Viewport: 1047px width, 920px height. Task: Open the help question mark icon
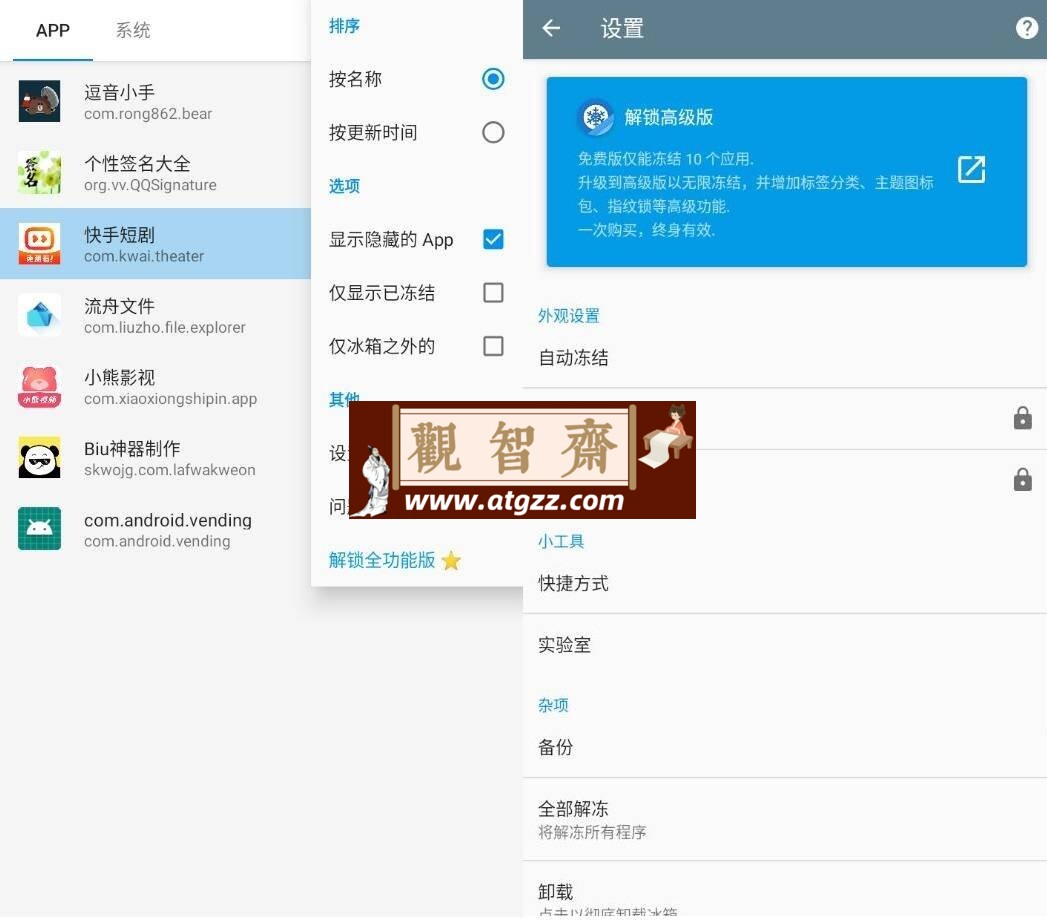click(x=1026, y=28)
